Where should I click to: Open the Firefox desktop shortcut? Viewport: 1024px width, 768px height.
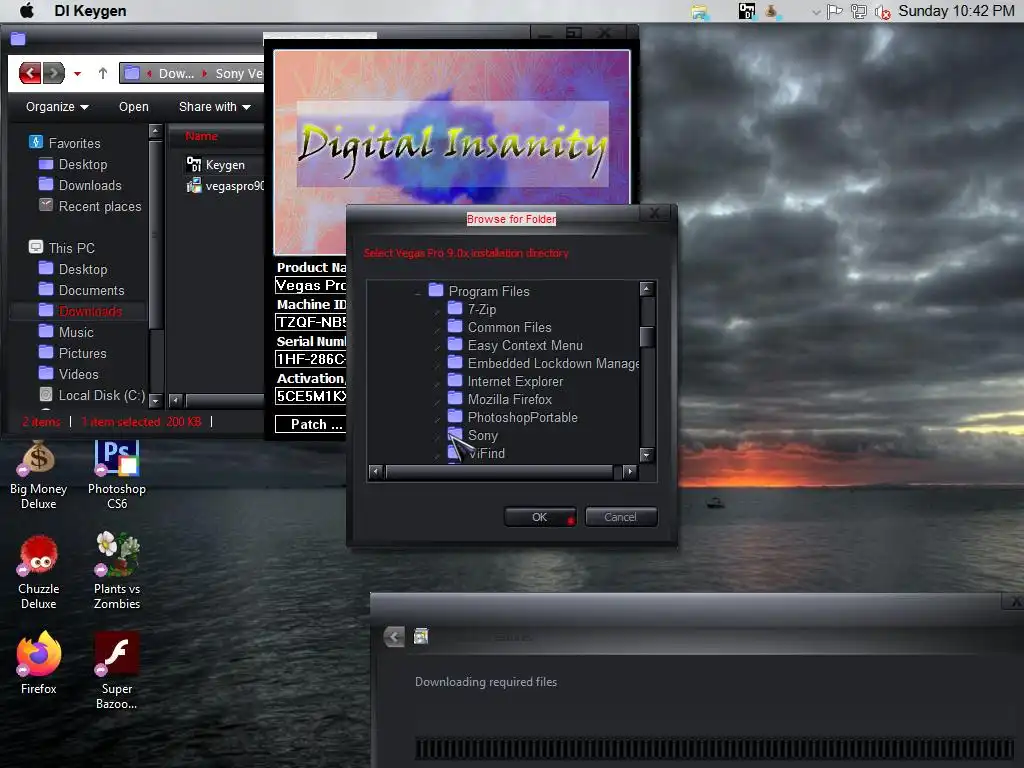tap(39, 663)
